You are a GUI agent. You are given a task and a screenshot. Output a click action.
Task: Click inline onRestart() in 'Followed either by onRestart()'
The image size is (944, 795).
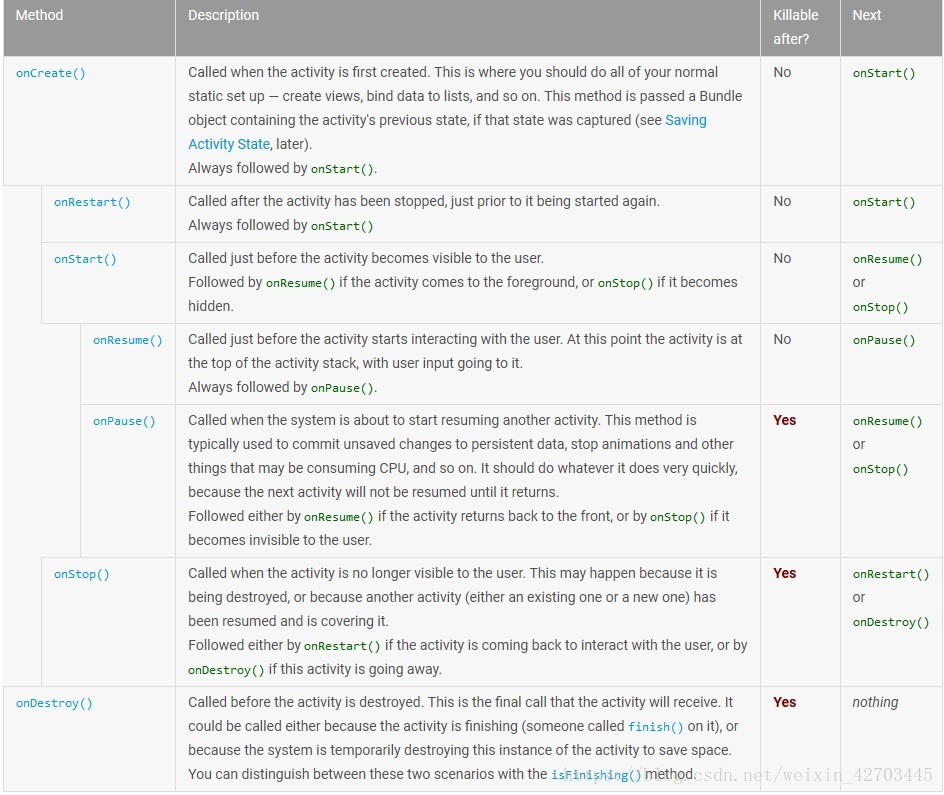[x=342, y=646]
